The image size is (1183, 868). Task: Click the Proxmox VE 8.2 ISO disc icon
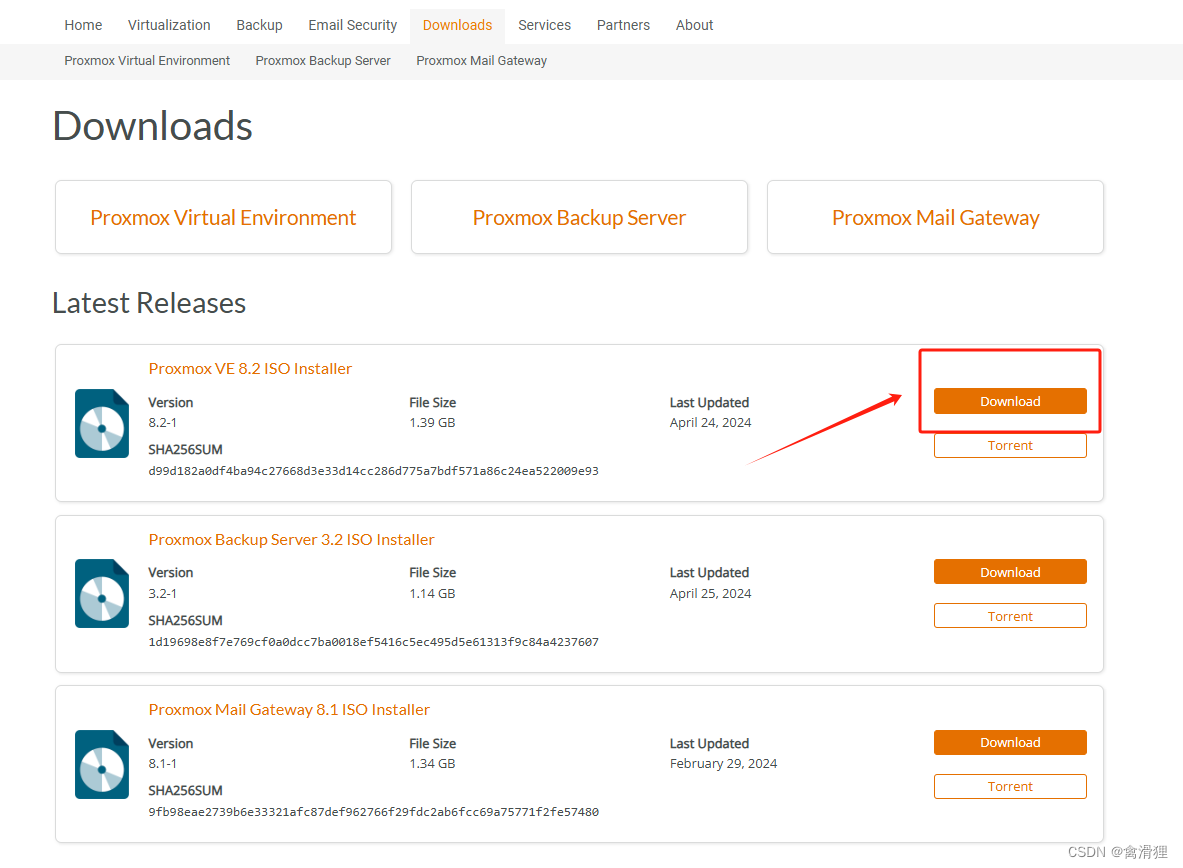(x=102, y=423)
